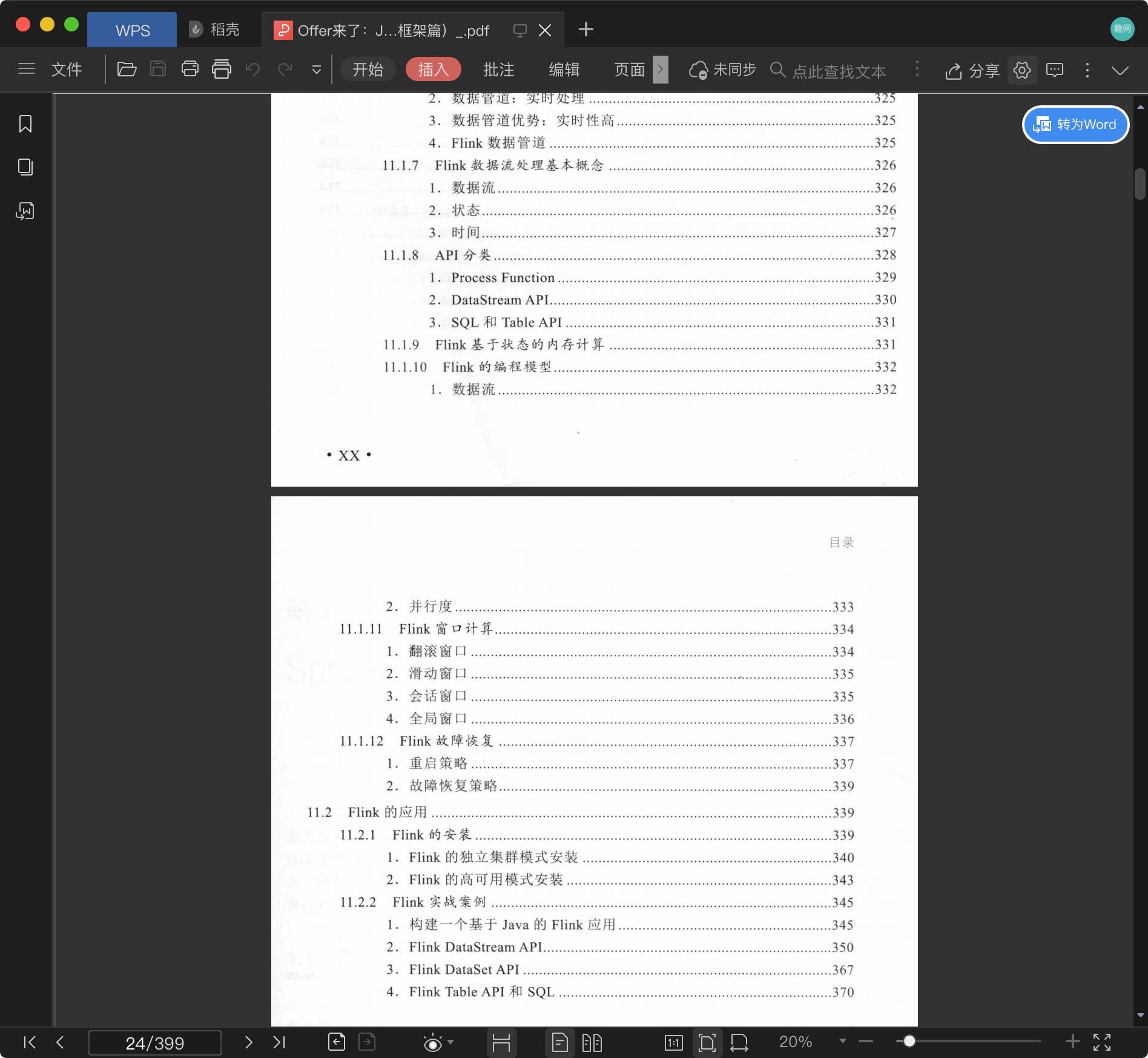Click the sidebar convert document icon

25,211
